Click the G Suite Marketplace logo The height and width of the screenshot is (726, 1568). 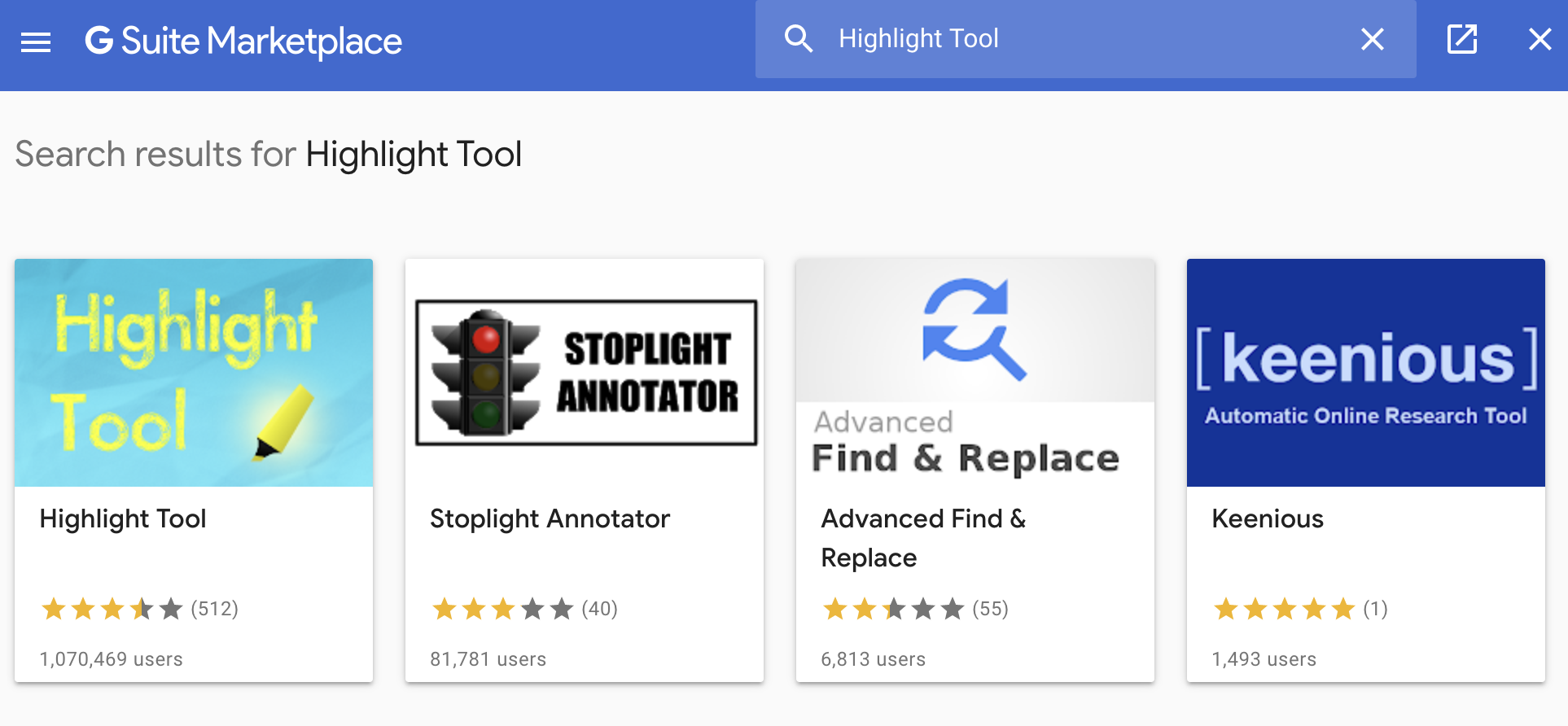coord(243,41)
